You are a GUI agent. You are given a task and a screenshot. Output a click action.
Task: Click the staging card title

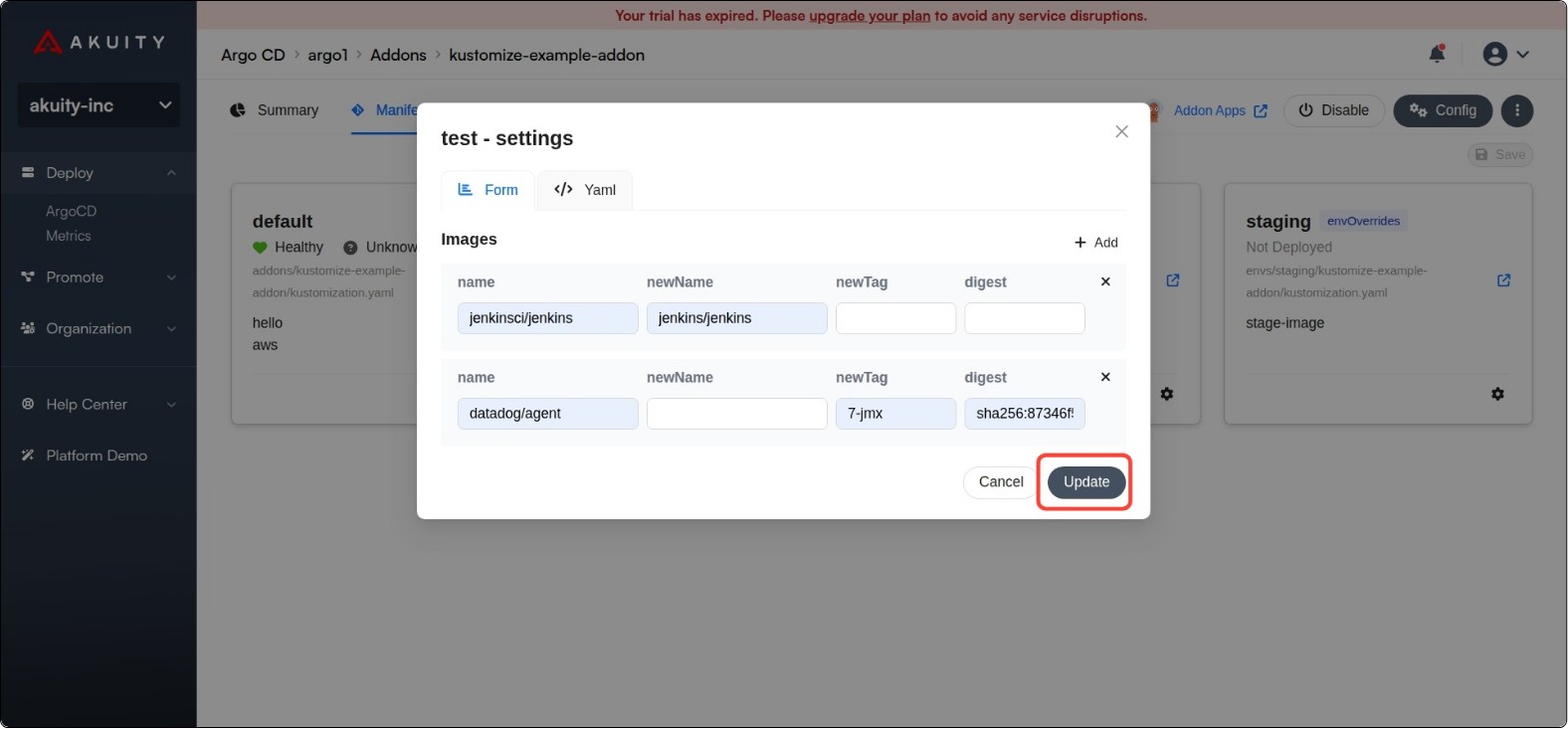[1278, 221]
